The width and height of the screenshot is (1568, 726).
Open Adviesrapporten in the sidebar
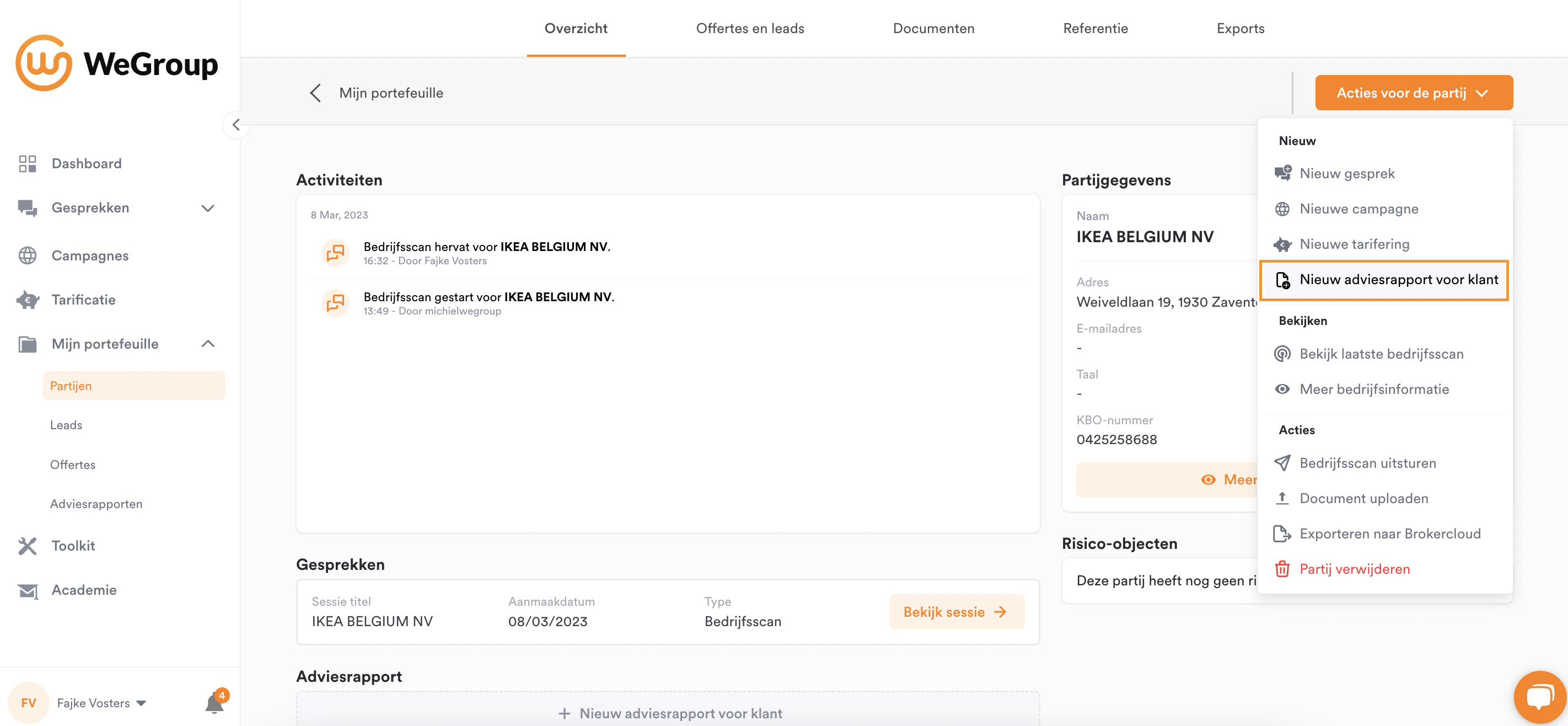[96, 504]
